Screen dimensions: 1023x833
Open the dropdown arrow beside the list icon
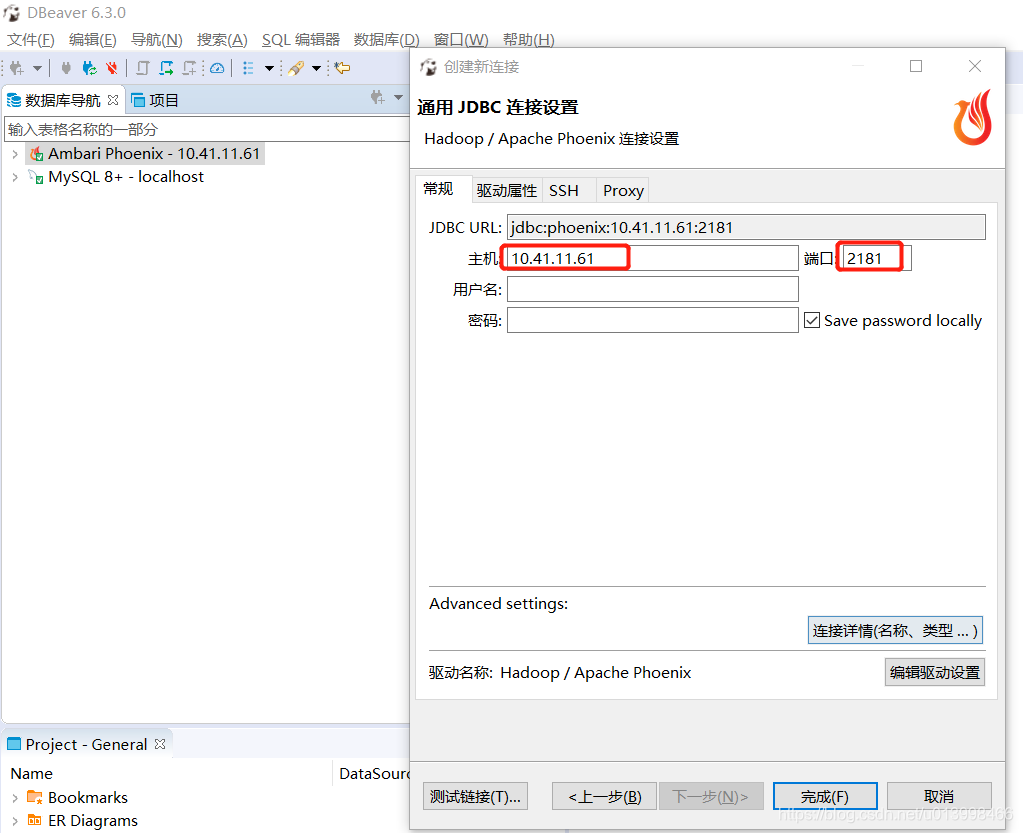coord(269,68)
